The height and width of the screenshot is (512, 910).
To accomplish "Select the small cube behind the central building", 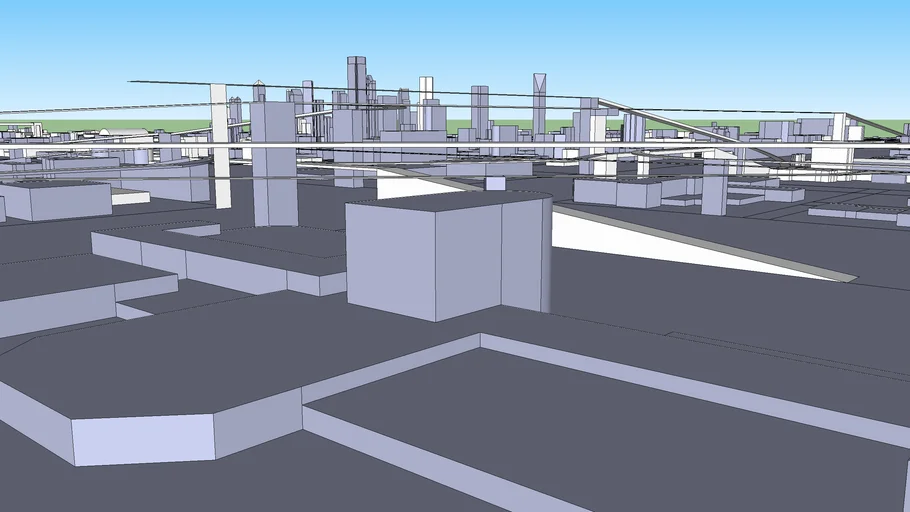I will point(495,183).
